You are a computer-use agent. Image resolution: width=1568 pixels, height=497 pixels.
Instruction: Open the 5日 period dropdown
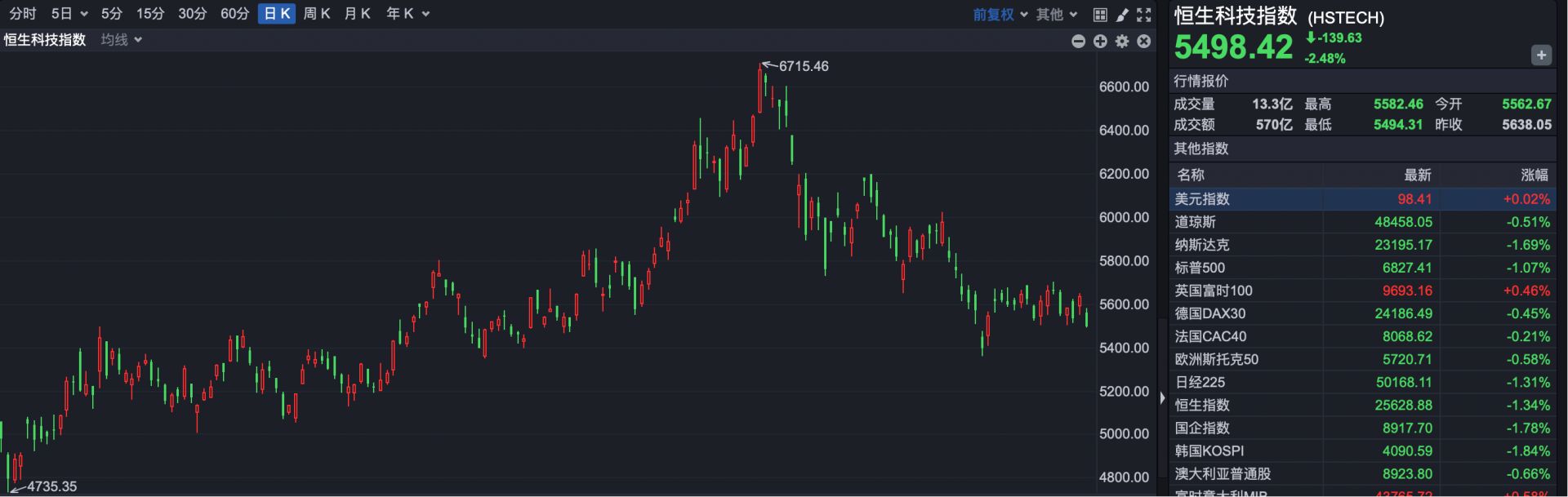[69, 14]
